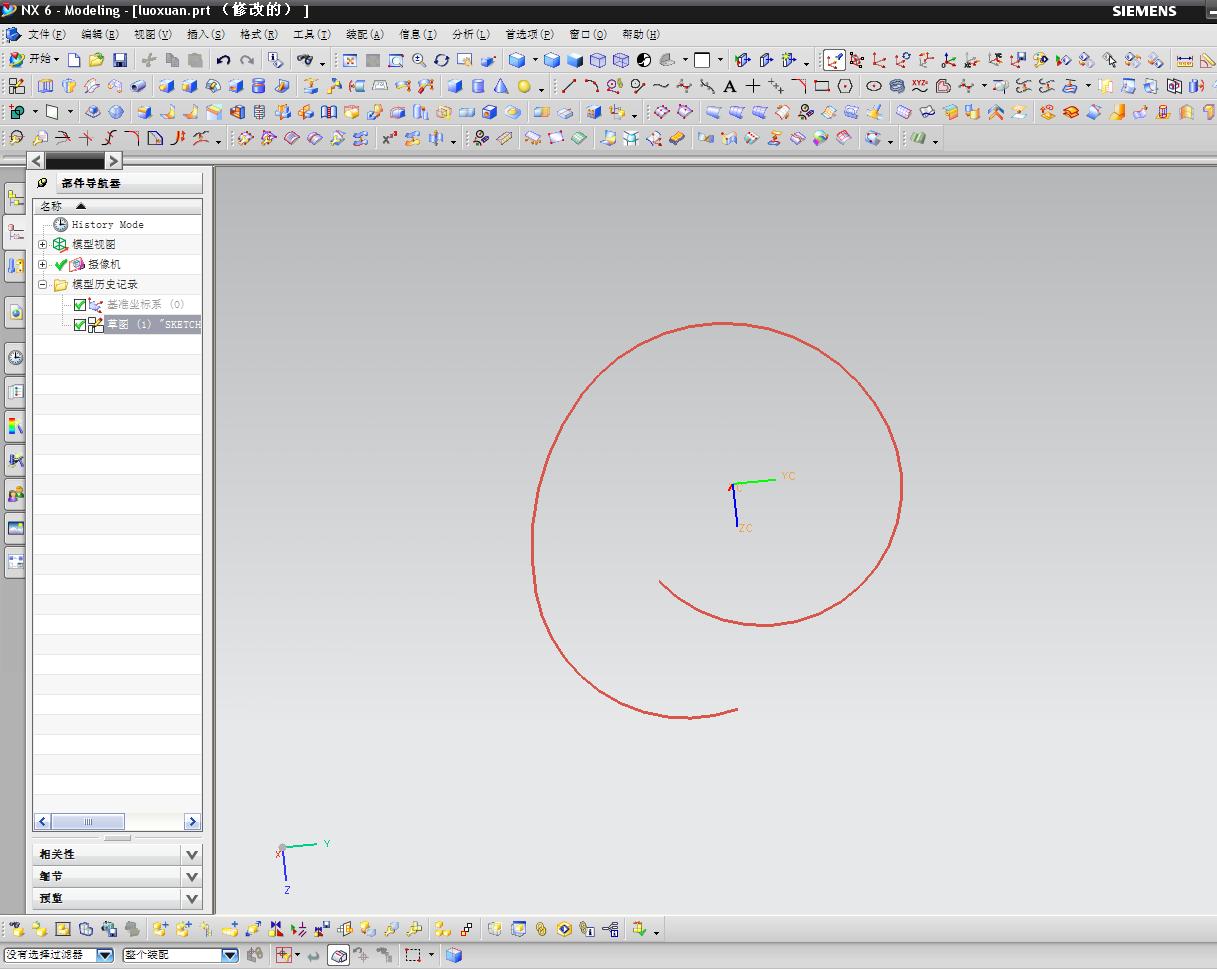This screenshot has width=1217, height=969.
Task: Create a new file with the New icon
Action: point(74,60)
